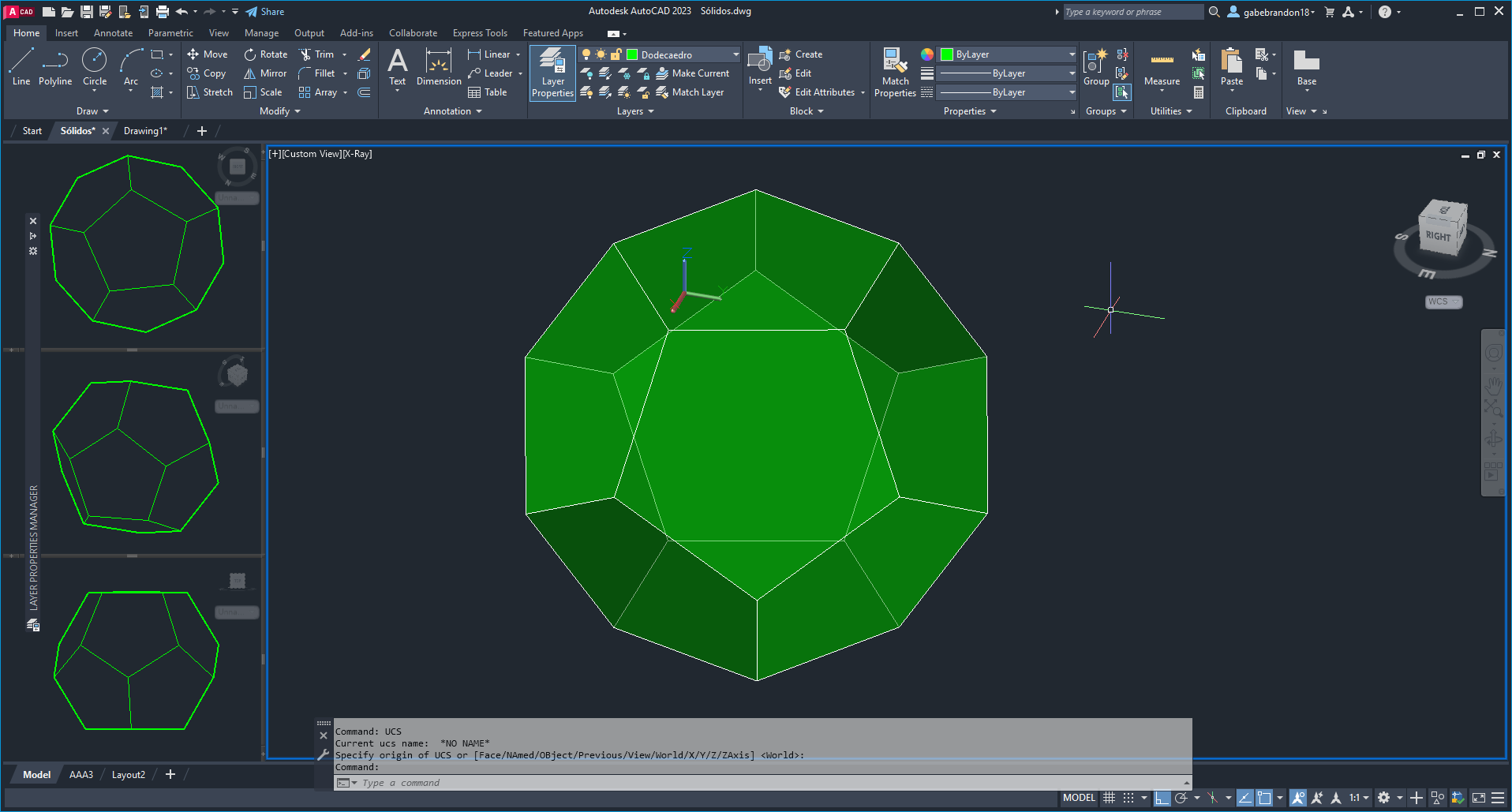Toggle the drawing grid display in status bar

1109,798
